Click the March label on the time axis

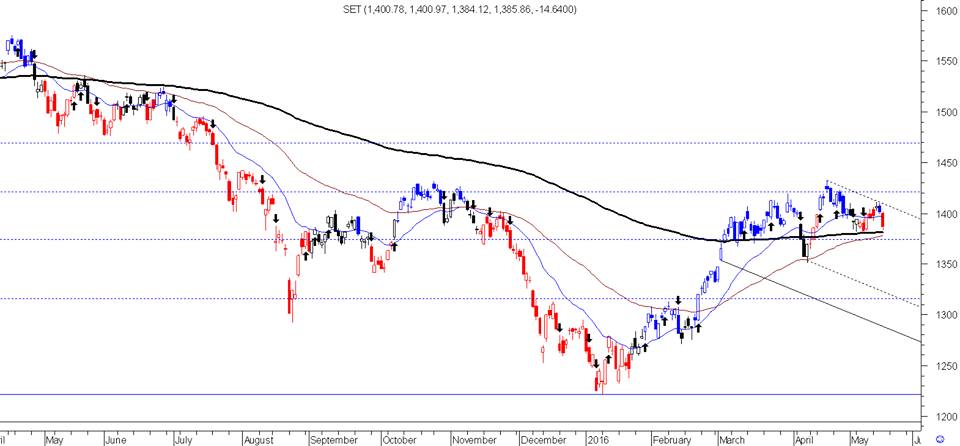point(732,440)
